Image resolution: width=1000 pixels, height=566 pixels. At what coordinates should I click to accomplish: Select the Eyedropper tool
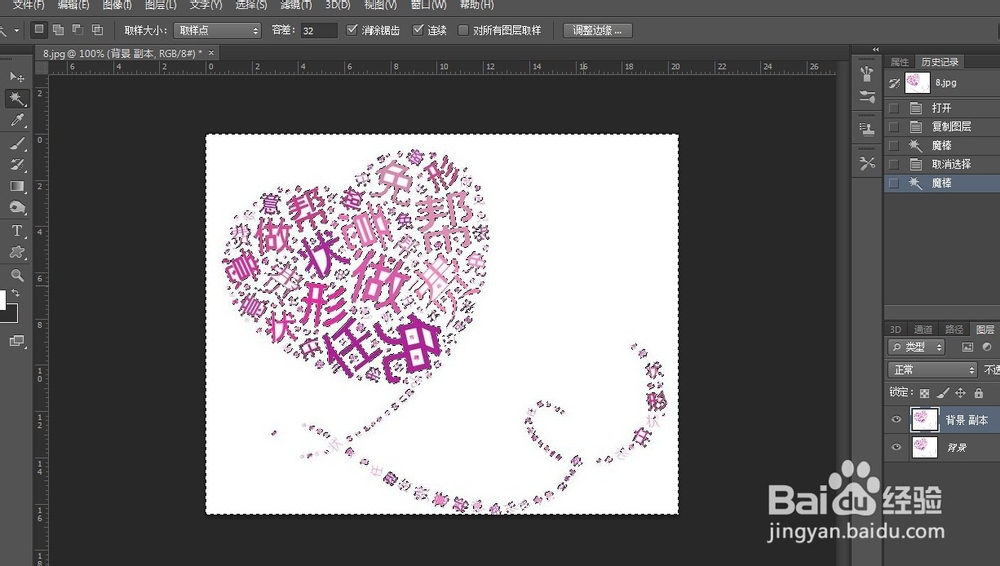click(x=17, y=120)
